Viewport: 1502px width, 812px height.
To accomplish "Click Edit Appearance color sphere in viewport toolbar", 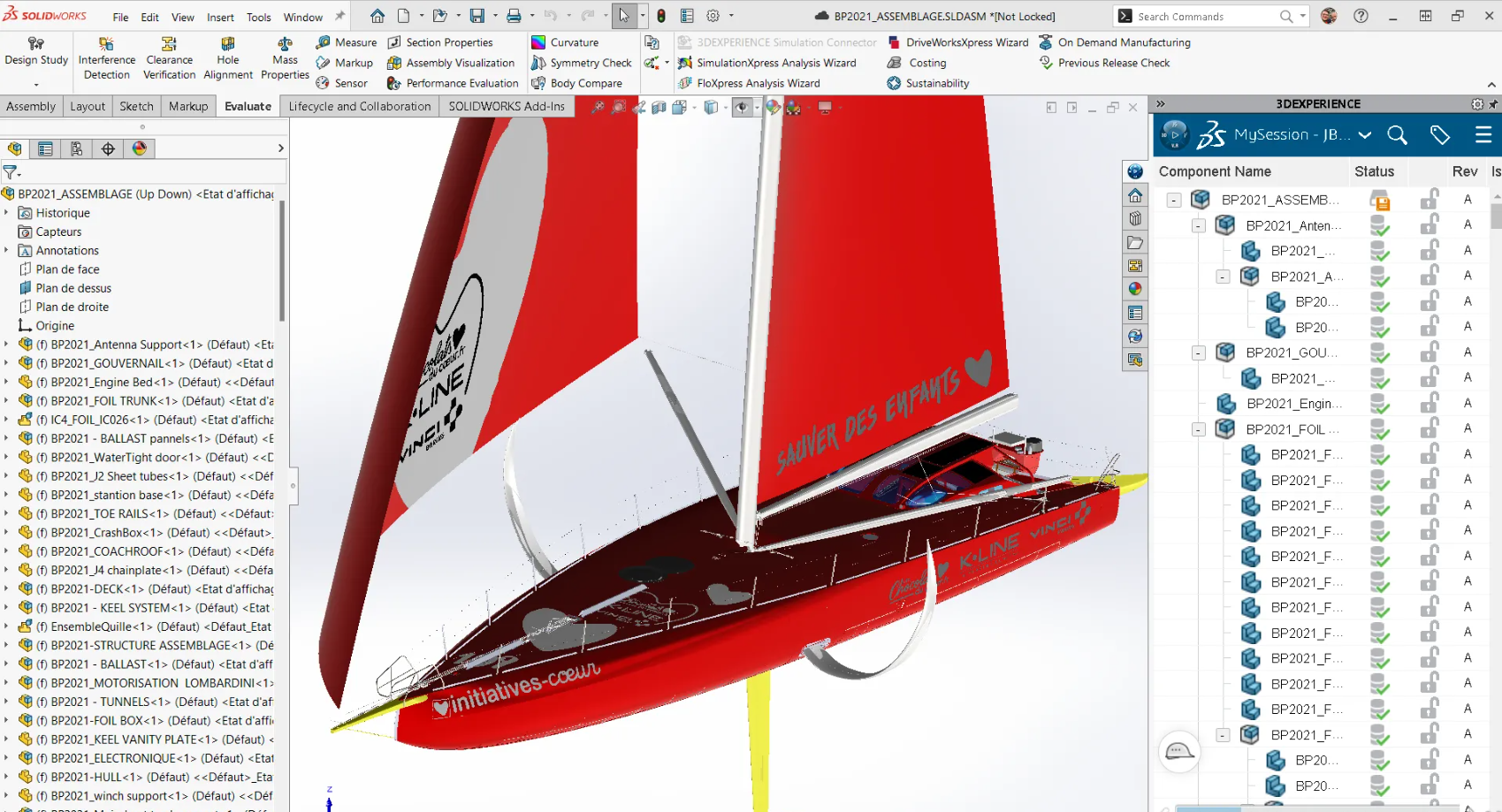I will click(773, 107).
